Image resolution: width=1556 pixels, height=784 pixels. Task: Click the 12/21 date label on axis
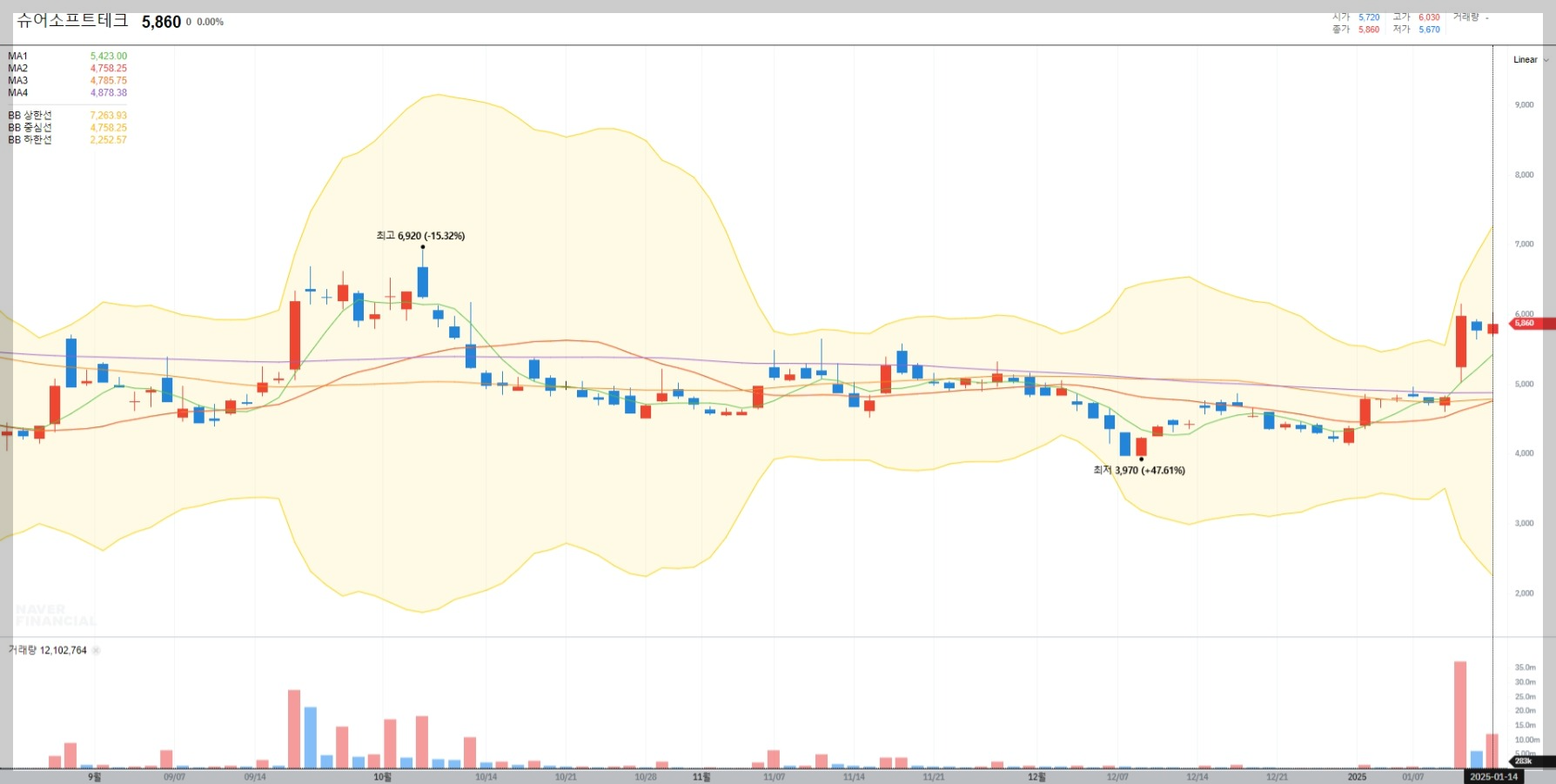click(1277, 777)
